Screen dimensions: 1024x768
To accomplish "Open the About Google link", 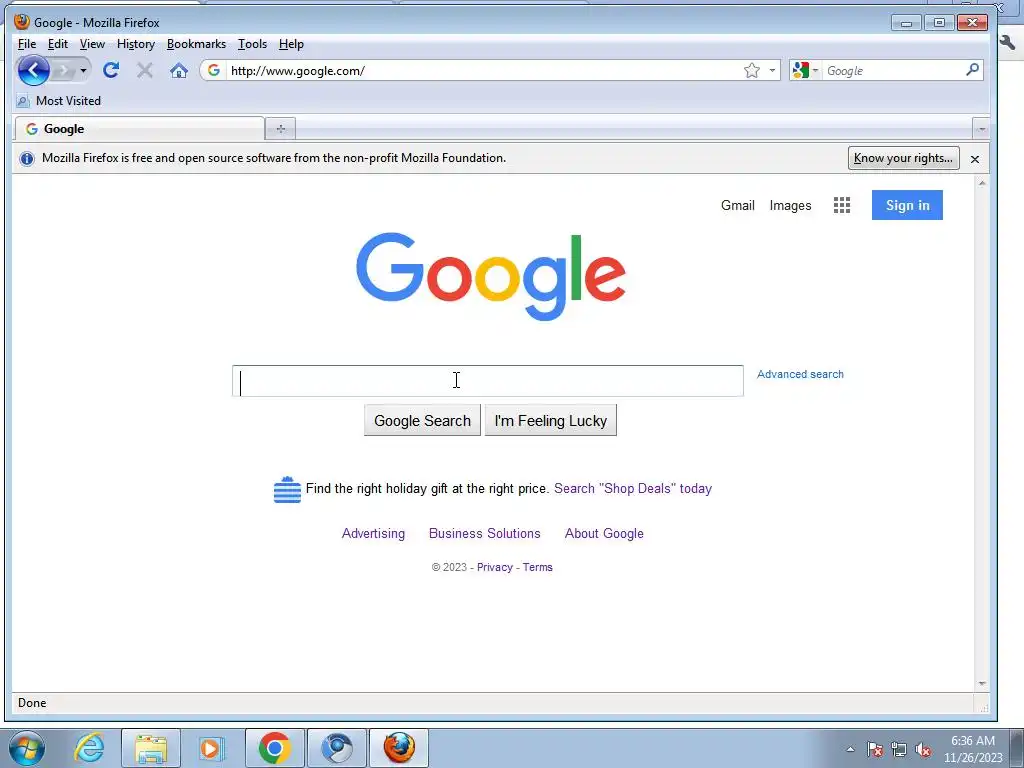I will coord(604,534).
